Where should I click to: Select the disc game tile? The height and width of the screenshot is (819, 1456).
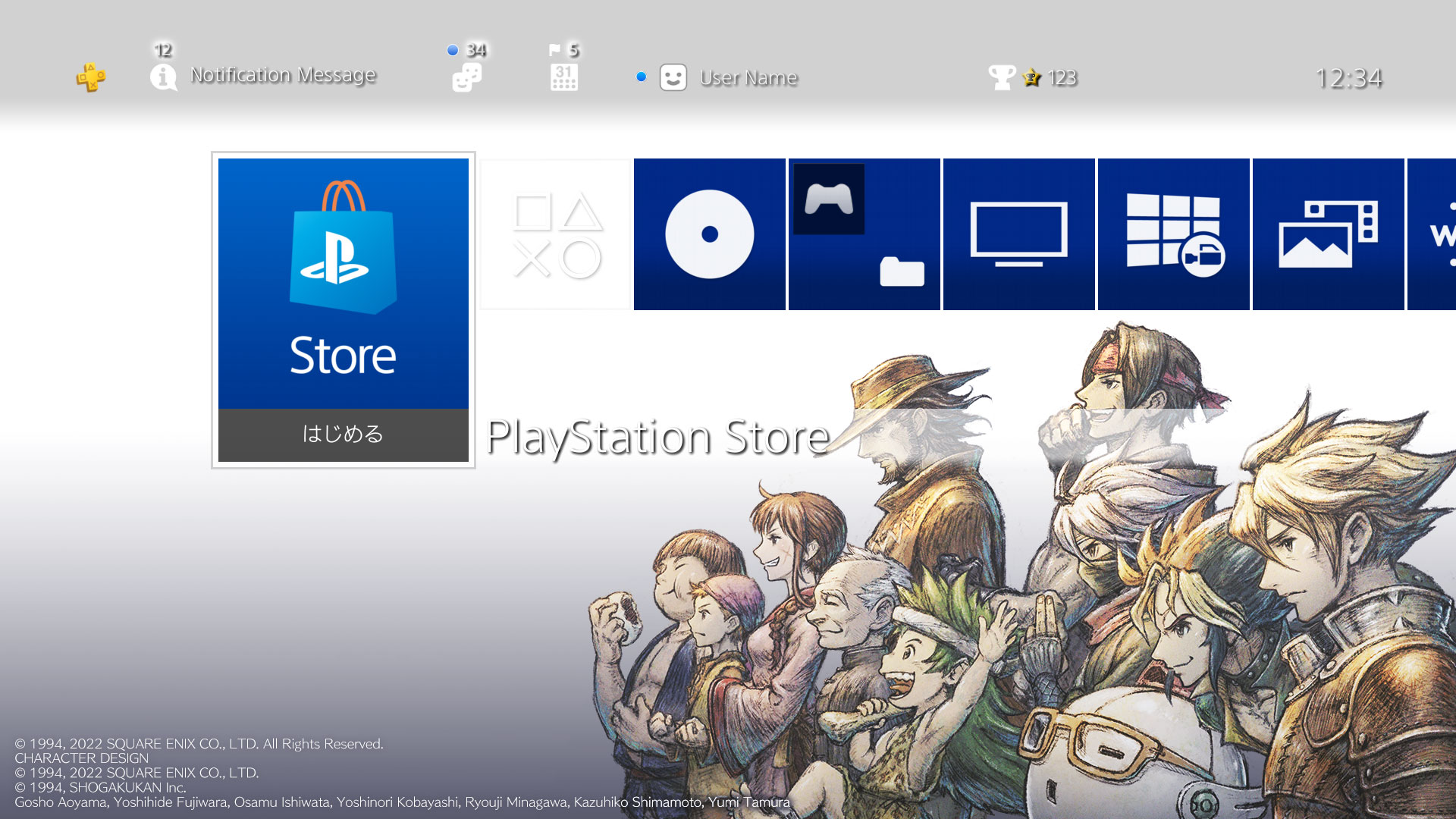[x=709, y=234]
